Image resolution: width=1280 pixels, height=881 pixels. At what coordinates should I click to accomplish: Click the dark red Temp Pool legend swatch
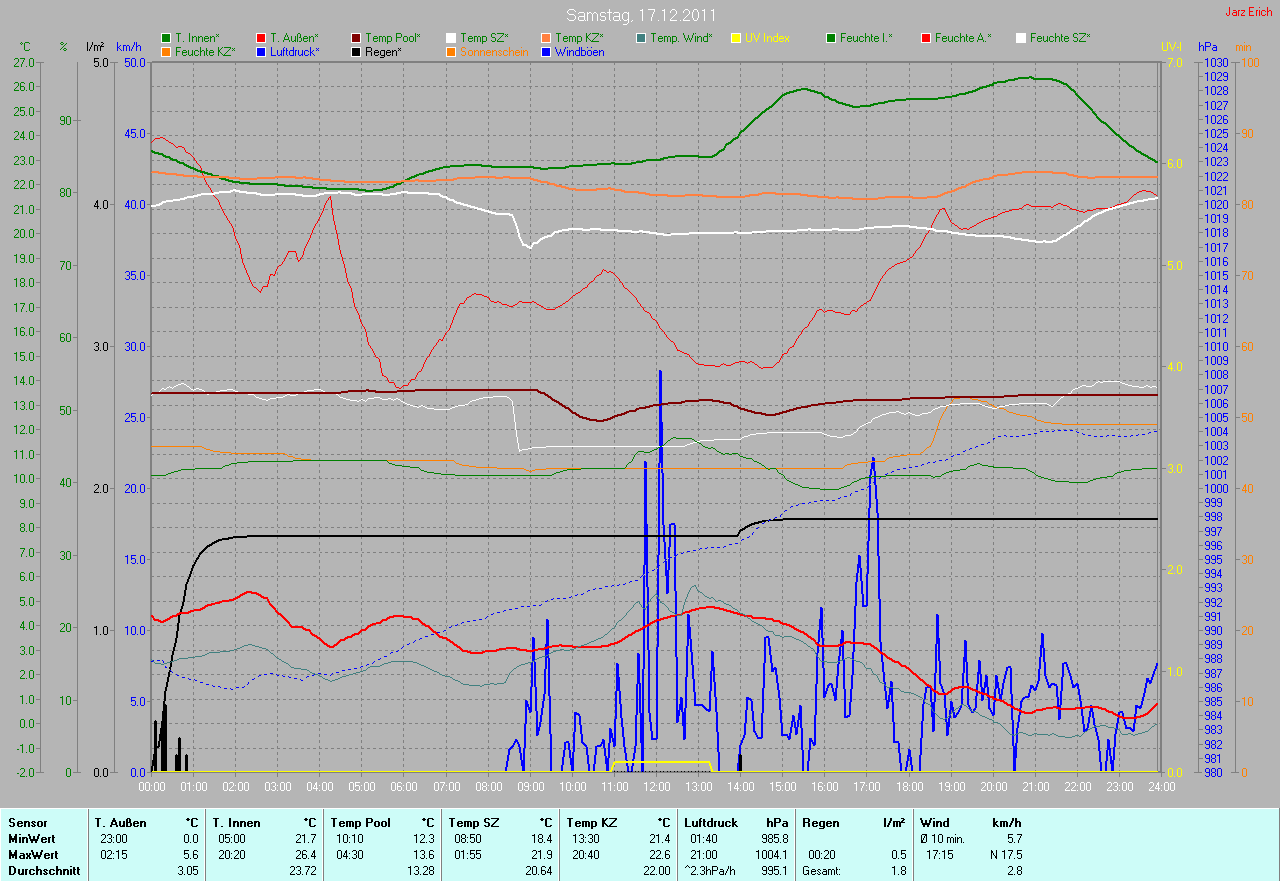(356, 38)
